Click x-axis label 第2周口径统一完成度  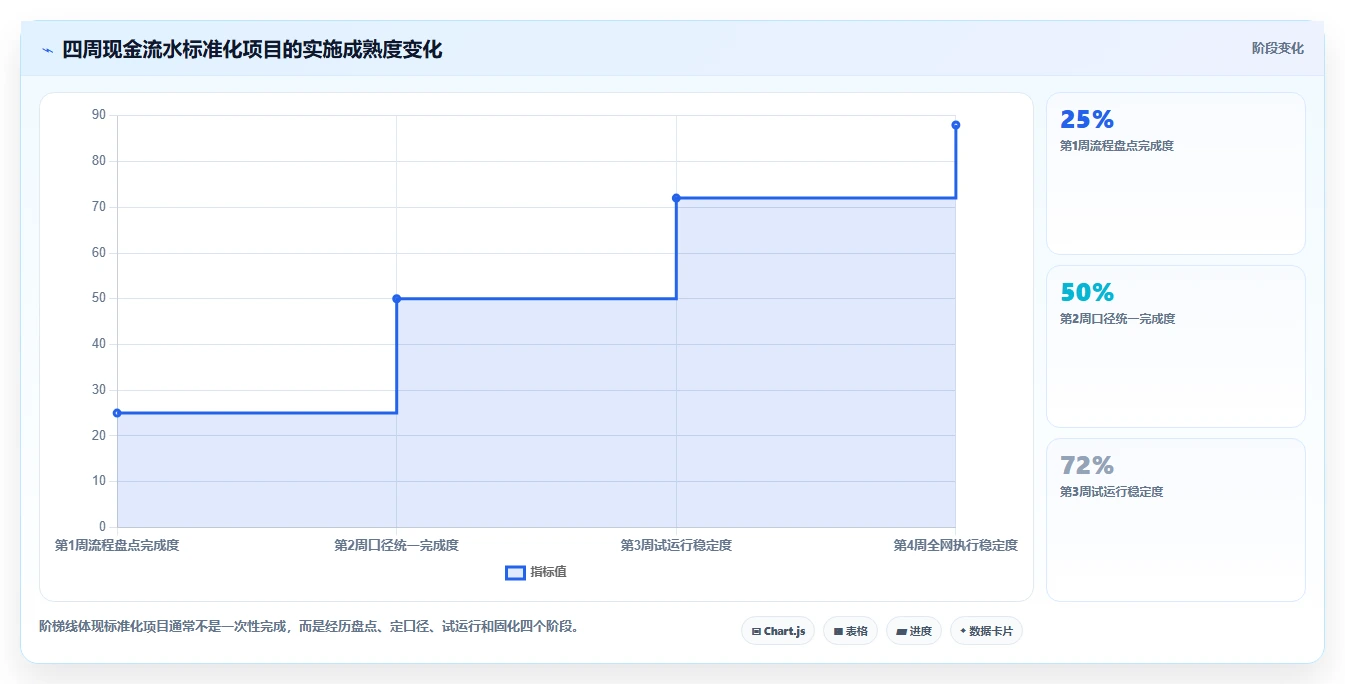tap(397, 545)
